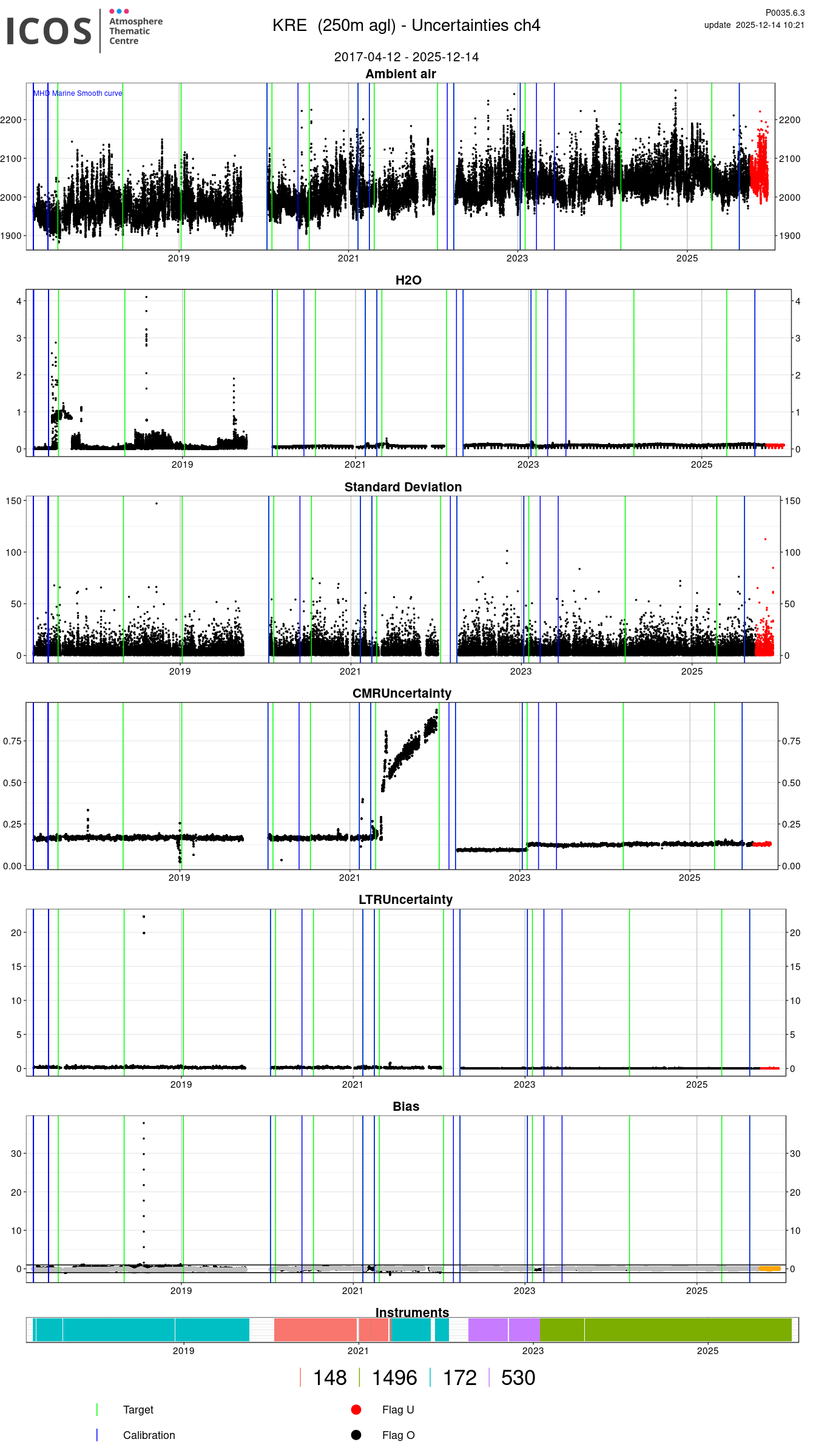This screenshot has height=1456, width=813.
Task: Select the olive green Instruments bar segment
Action: click(667, 1330)
